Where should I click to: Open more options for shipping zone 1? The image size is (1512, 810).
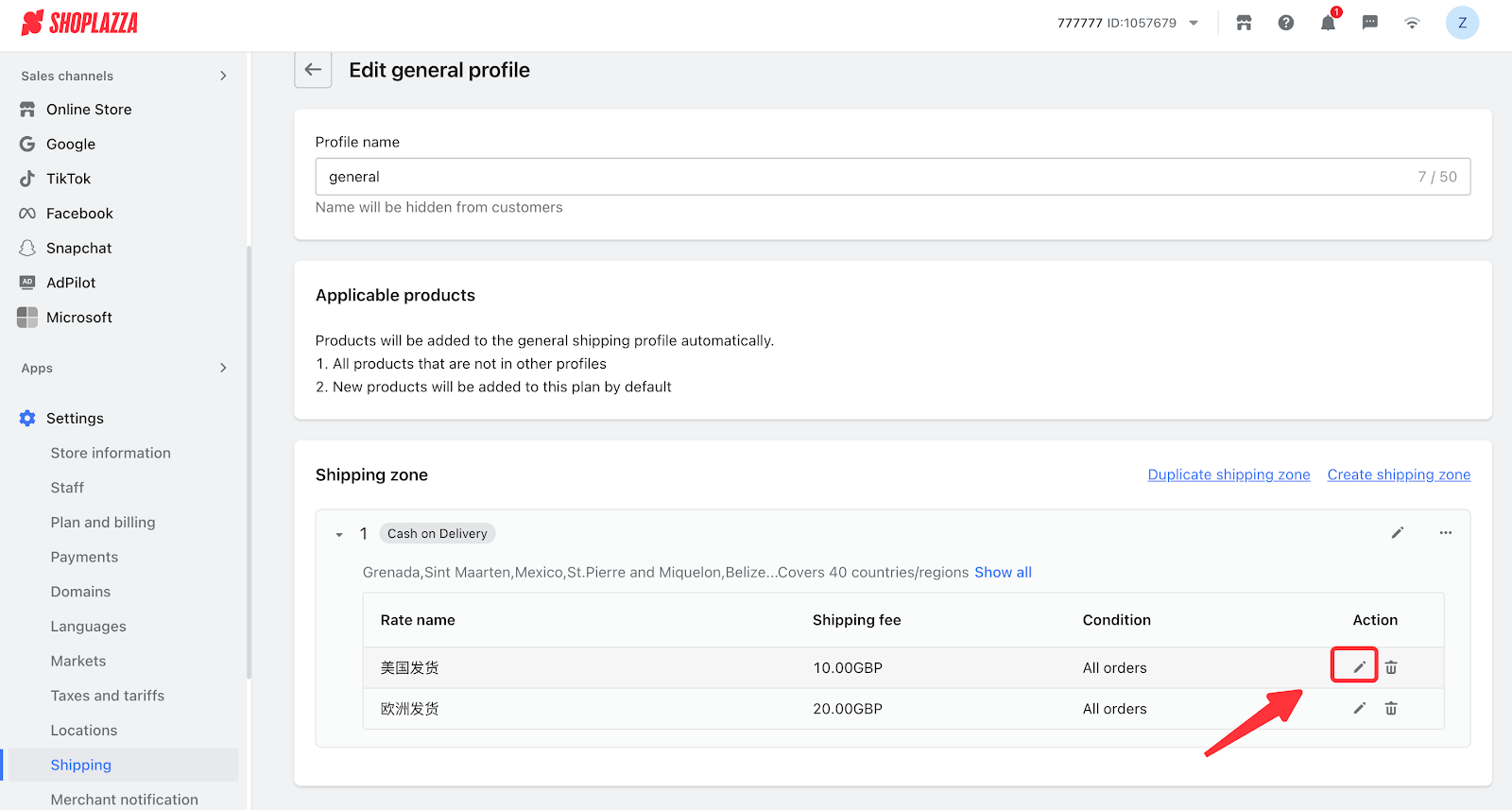pos(1445,533)
